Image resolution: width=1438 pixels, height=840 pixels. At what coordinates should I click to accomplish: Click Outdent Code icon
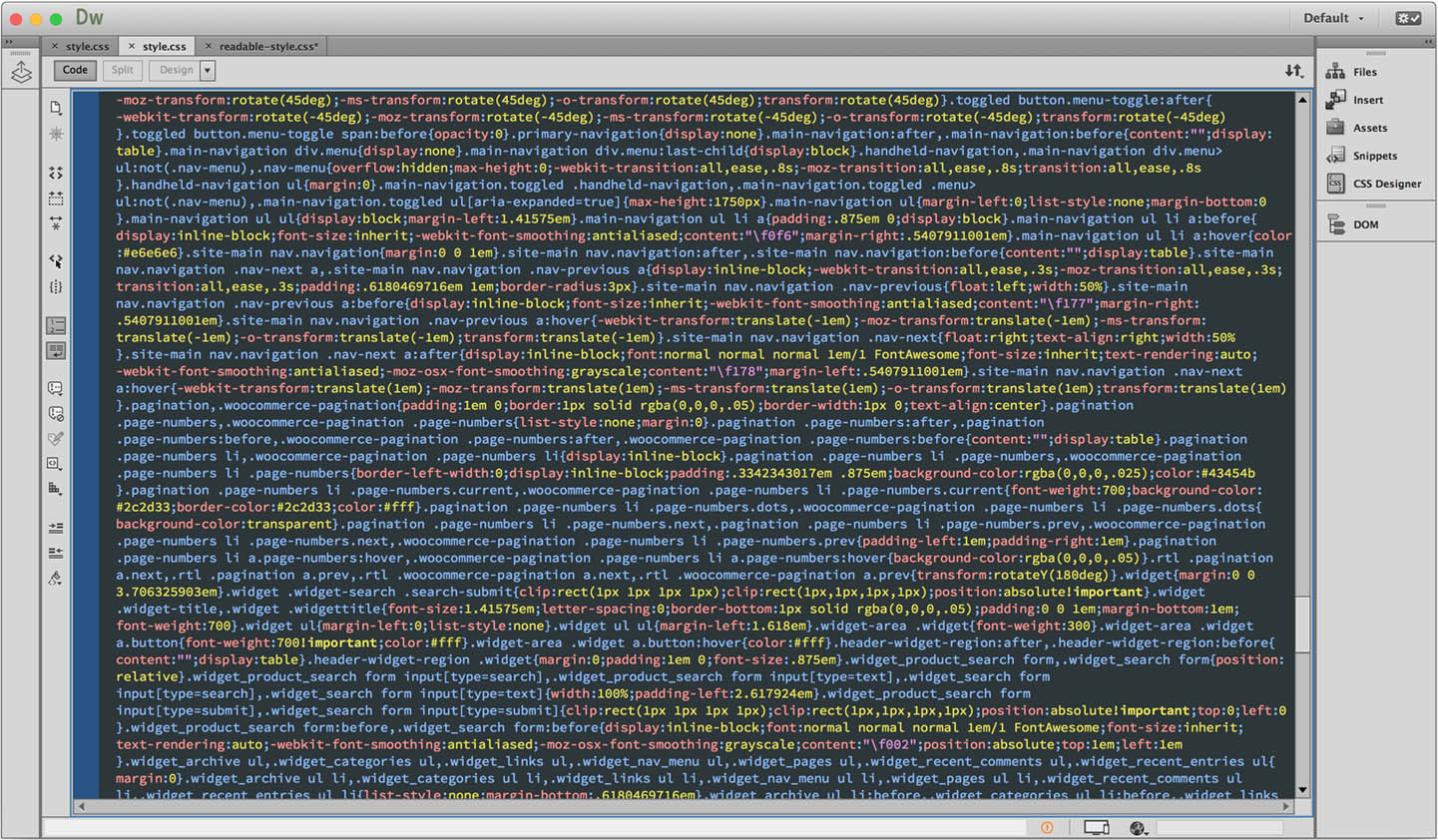point(56,552)
